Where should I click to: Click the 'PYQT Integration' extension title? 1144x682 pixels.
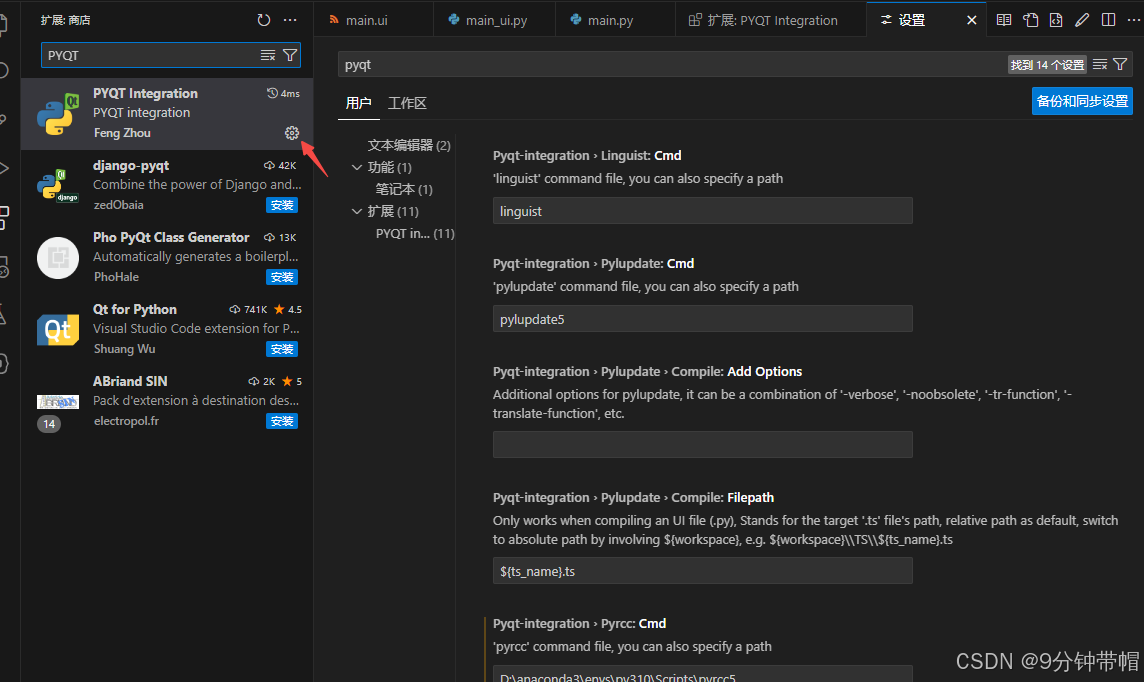(145, 93)
